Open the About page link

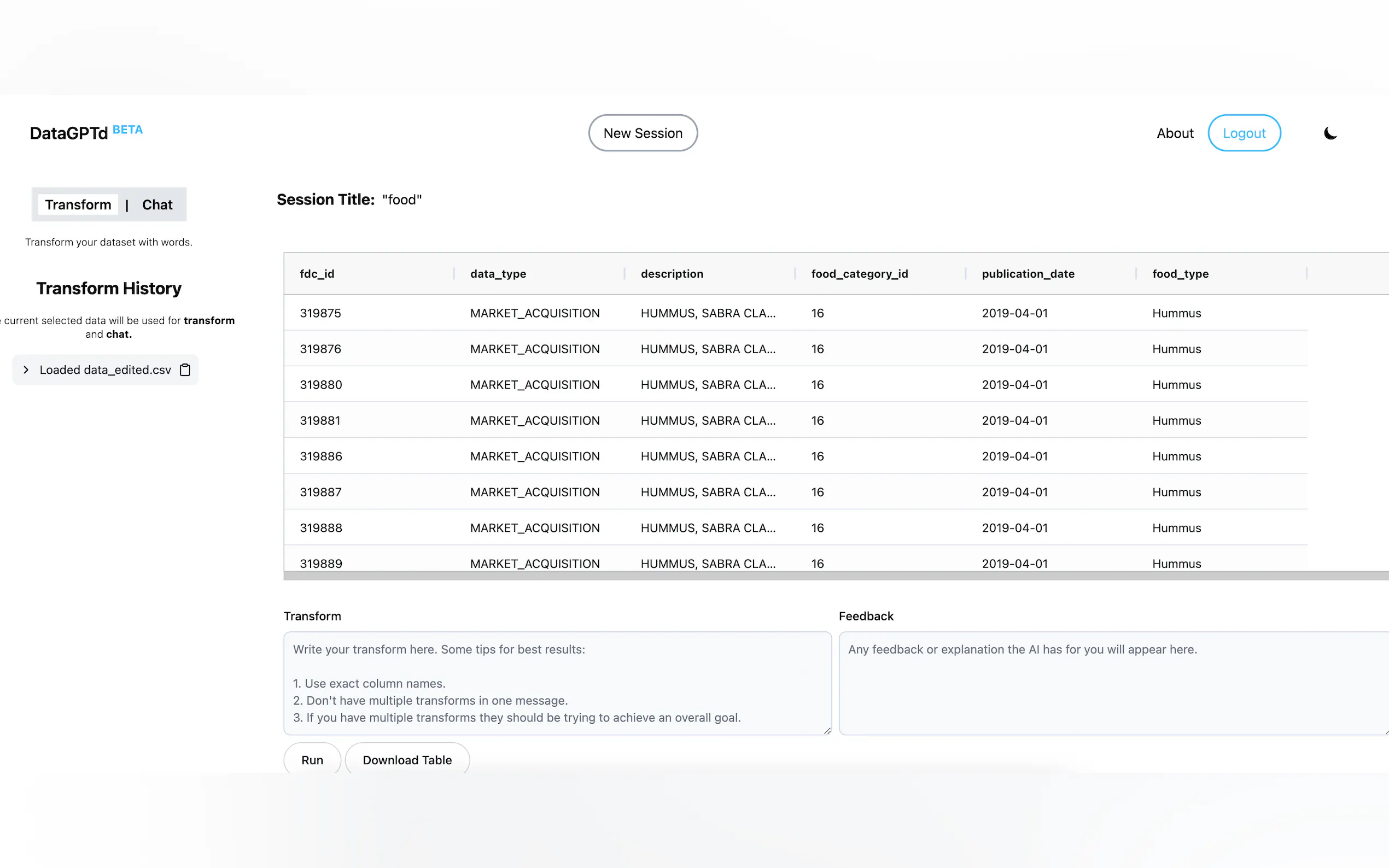click(x=1174, y=133)
